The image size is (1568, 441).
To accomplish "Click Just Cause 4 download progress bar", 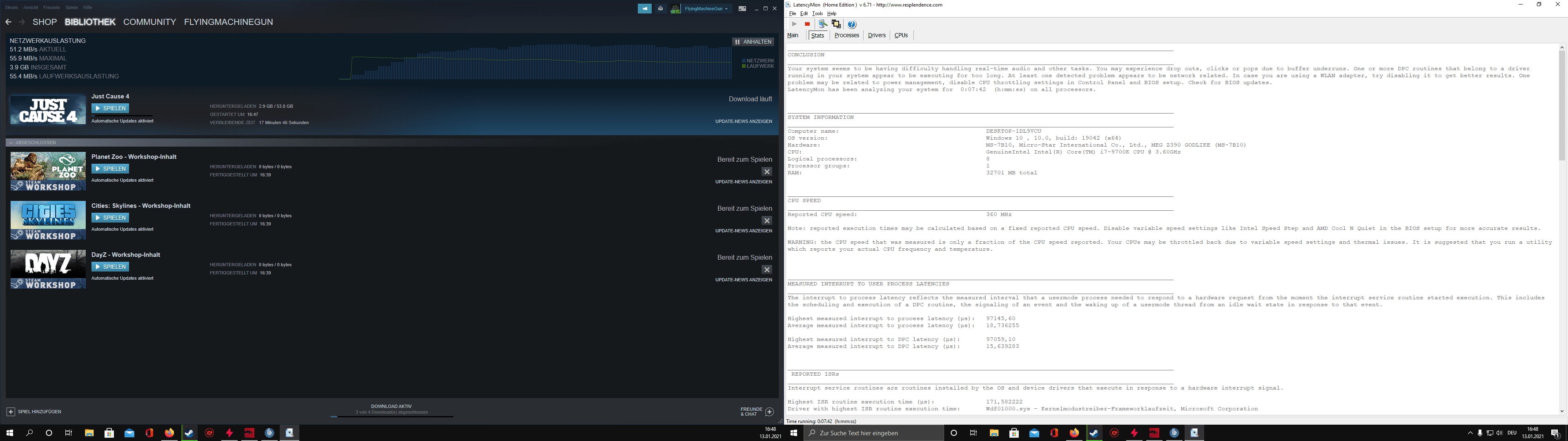I will click(122, 116).
